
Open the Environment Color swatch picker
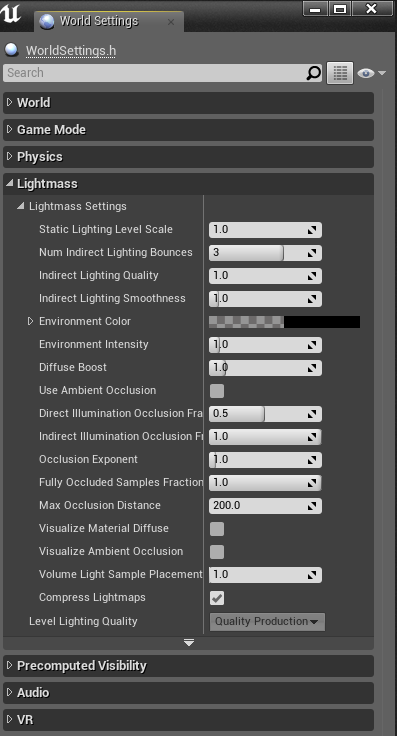coord(284,322)
